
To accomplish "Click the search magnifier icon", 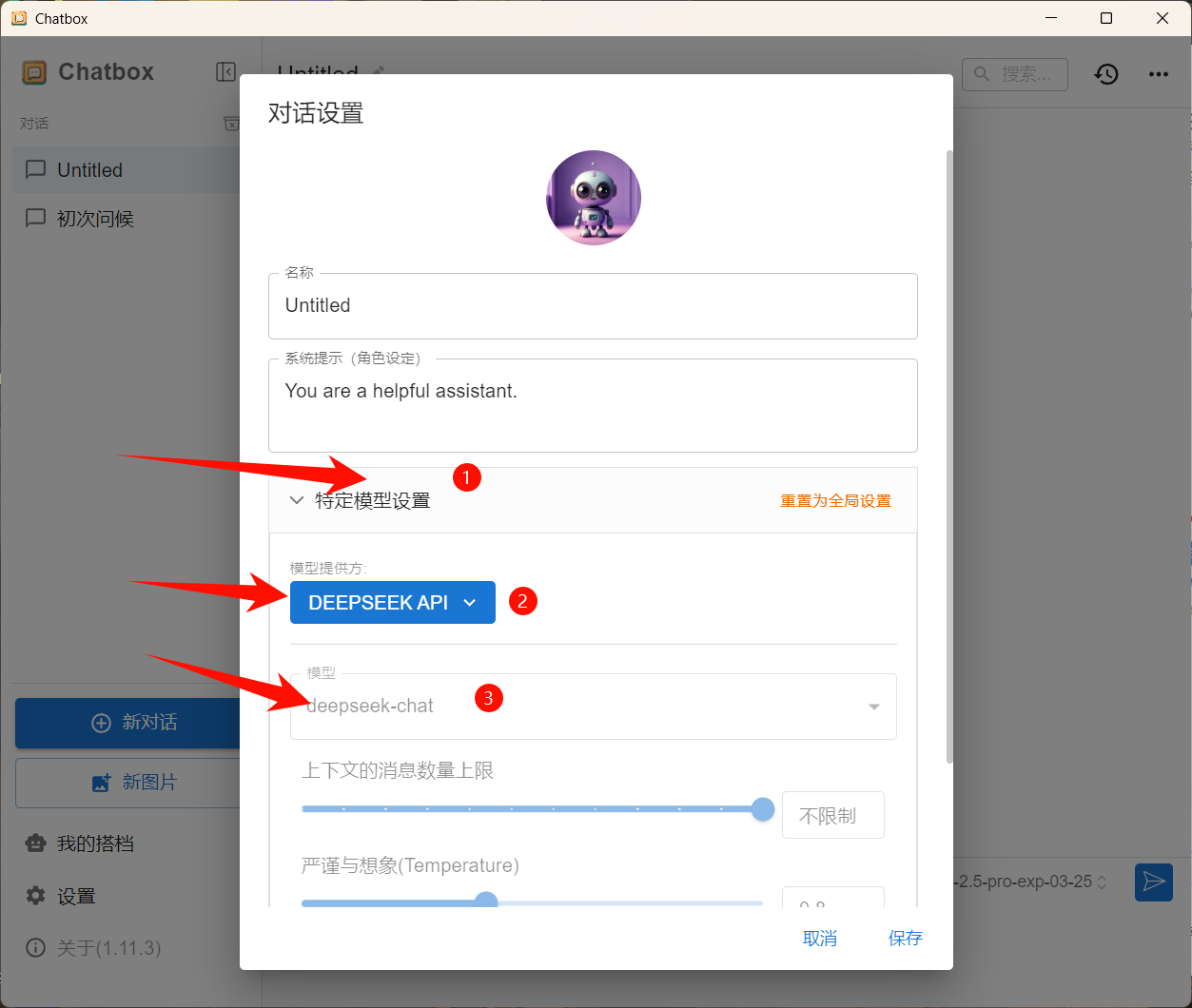I will point(983,73).
